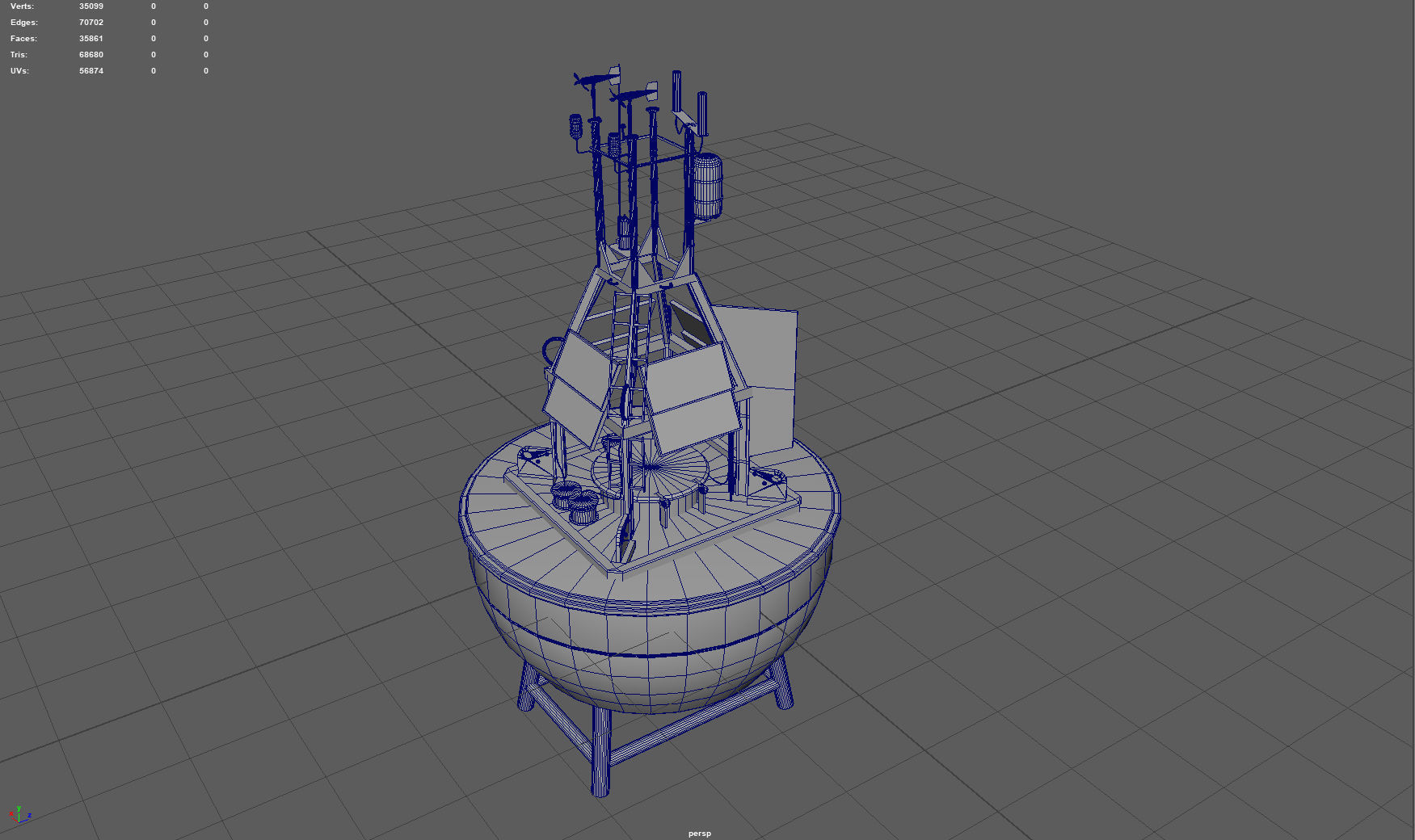Click the "persp" camera name label
The width and height of the screenshot is (1415, 840).
point(700,834)
